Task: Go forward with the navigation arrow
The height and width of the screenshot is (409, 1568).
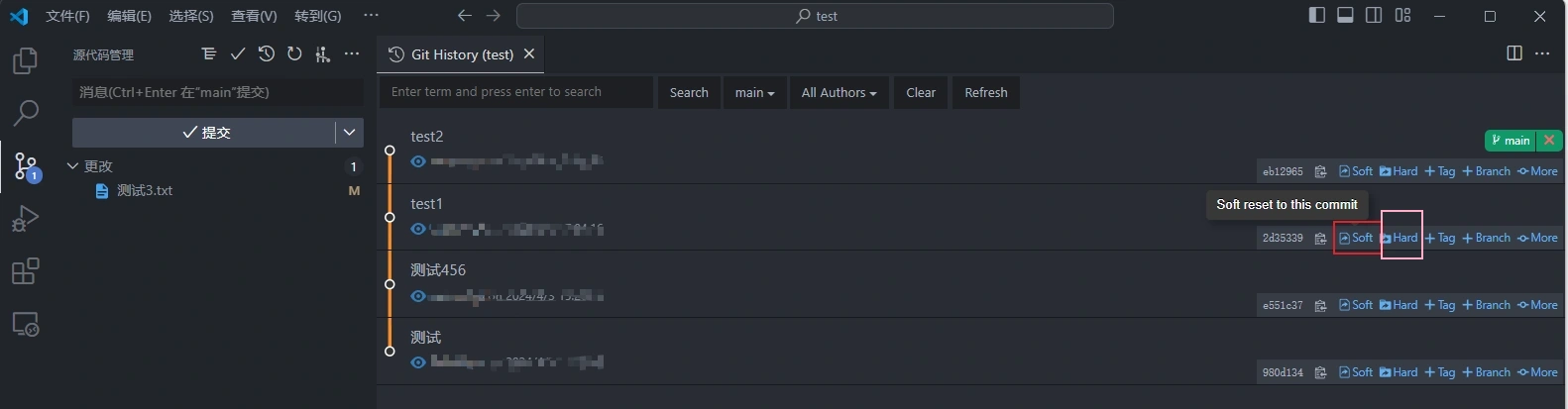Action: [493, 16]
